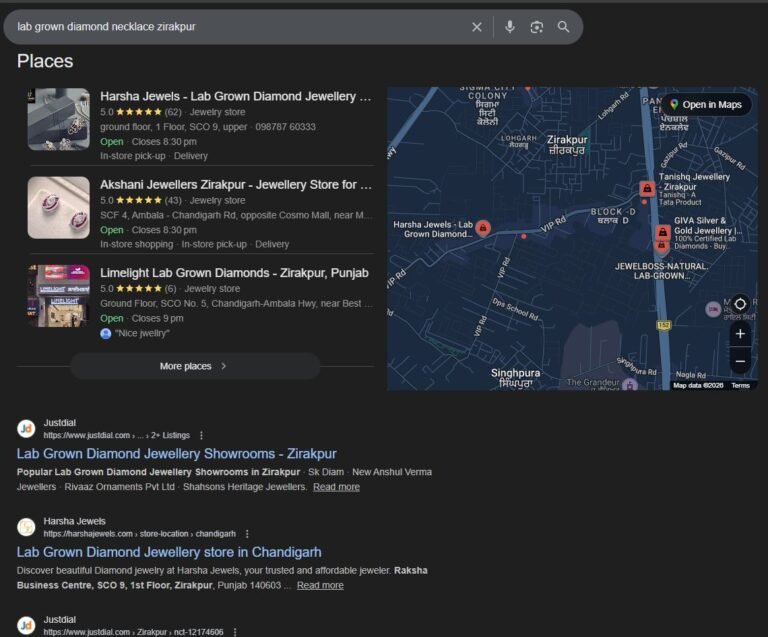The height and width of the screenshot is (637, 768).
Task: Open map Terms link
Action: click(740, 385)
